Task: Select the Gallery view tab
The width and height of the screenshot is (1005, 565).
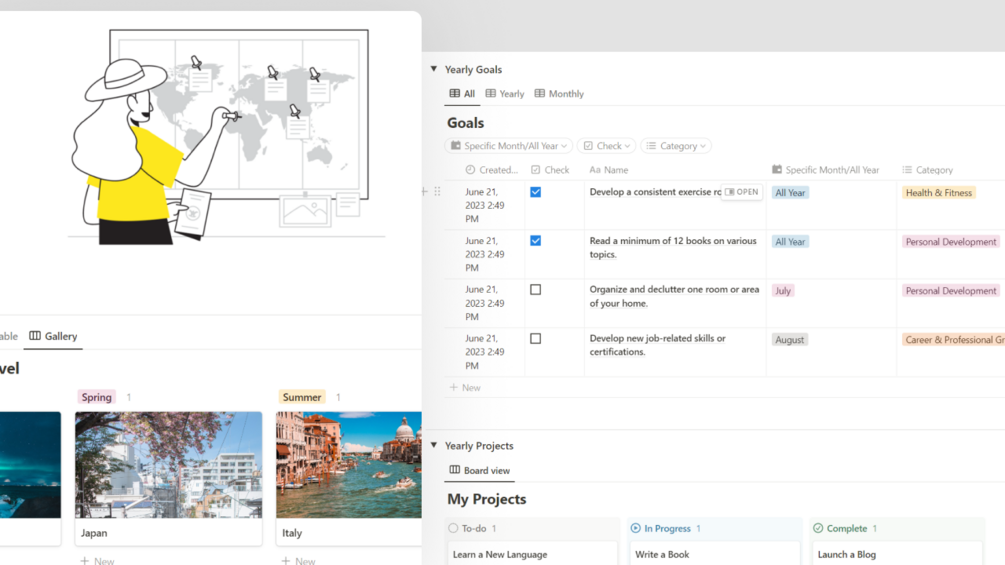Action: coord(53,336)
